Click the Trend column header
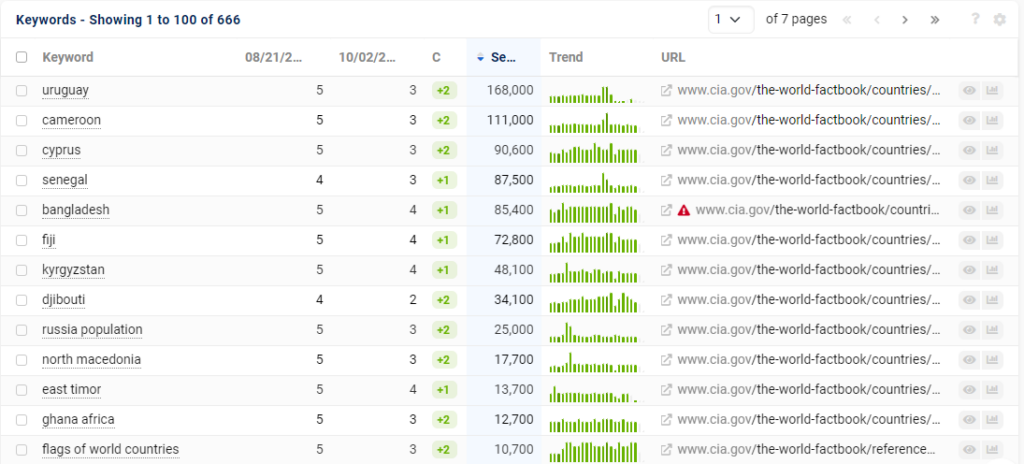Image resolution: width=1024 pixels, height=464 pixels. 566,58
